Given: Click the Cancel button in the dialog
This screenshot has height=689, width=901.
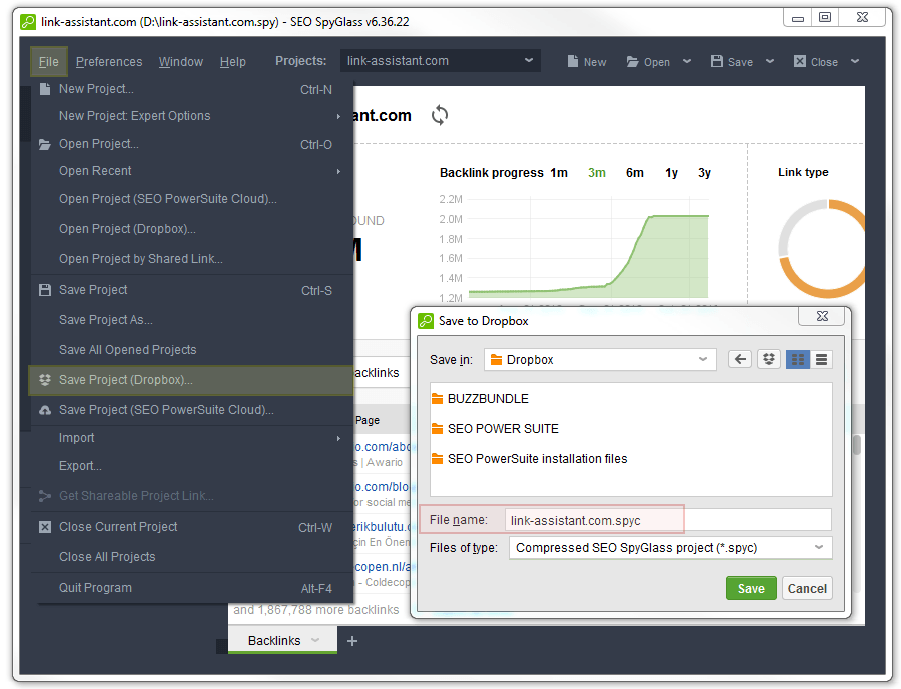Looking at the screenshot, I should coord(807,588).
